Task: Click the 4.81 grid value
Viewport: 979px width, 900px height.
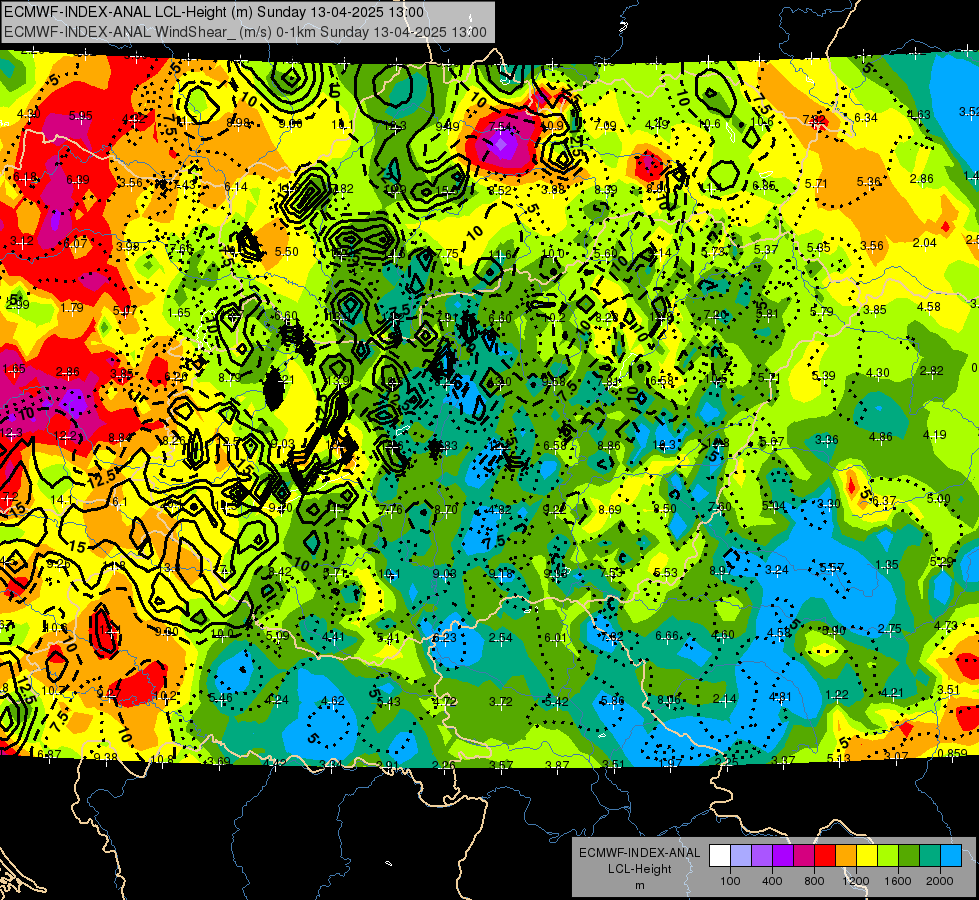Action: (x=780, y=696)
